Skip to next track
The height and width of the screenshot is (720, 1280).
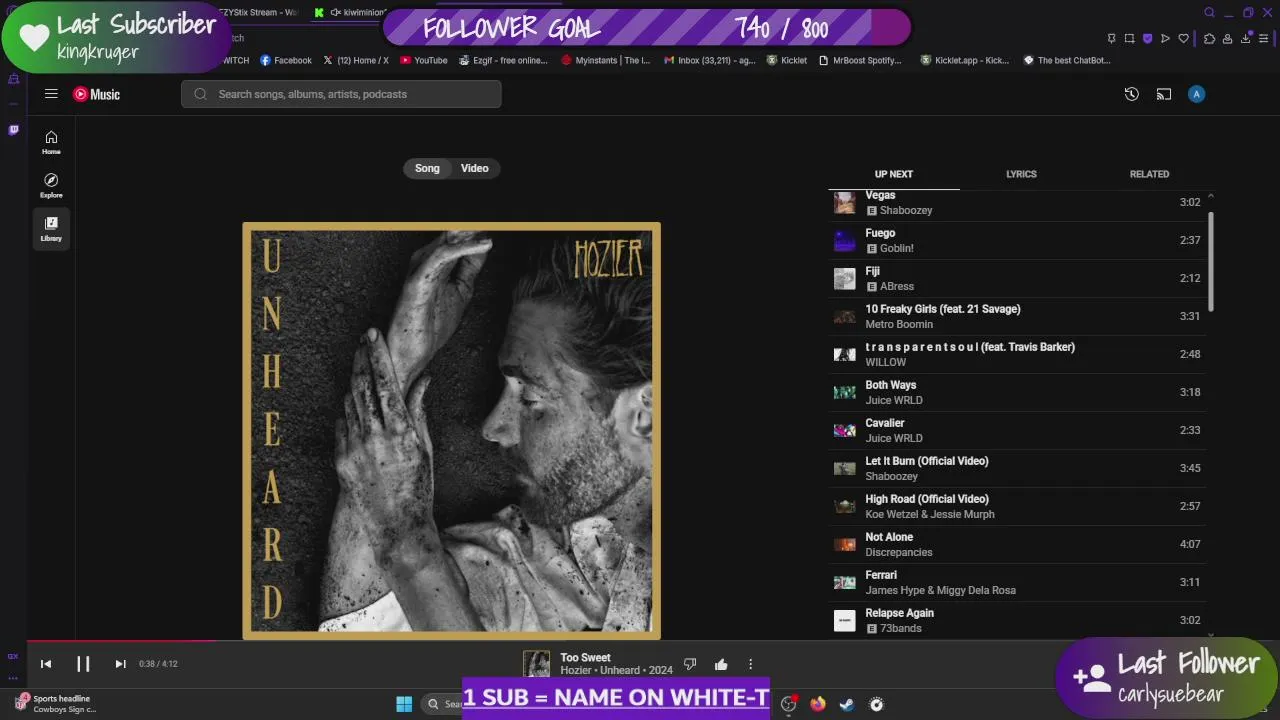tap(120, 664)
